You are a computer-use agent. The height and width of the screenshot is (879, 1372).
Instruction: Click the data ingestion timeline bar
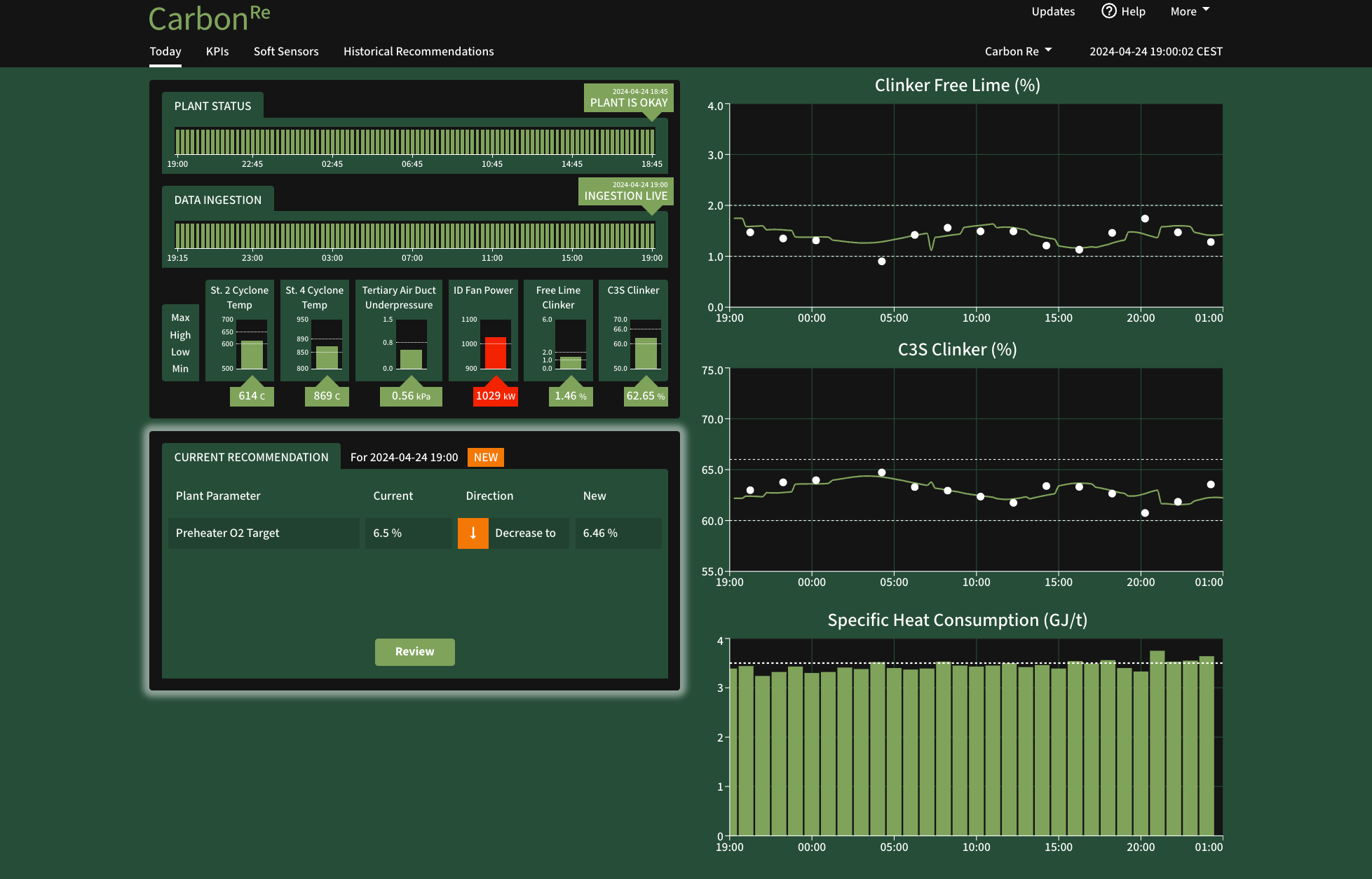click(414, 236)
